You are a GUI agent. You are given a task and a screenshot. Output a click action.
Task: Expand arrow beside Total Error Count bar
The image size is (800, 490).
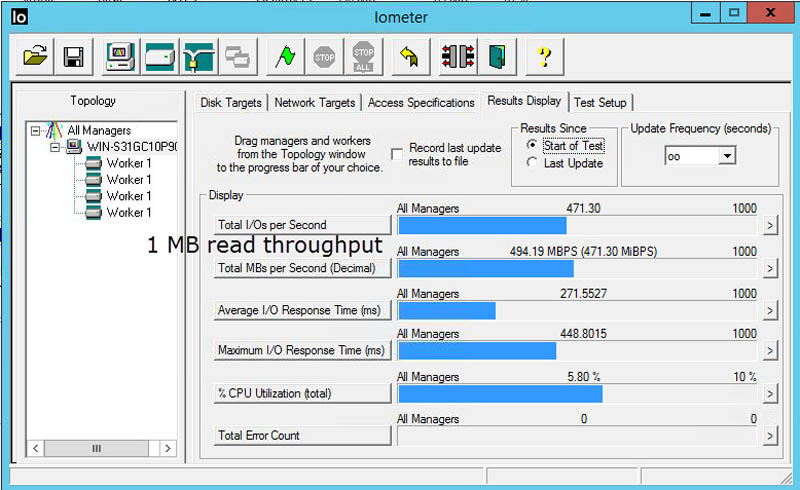[770, 436]
